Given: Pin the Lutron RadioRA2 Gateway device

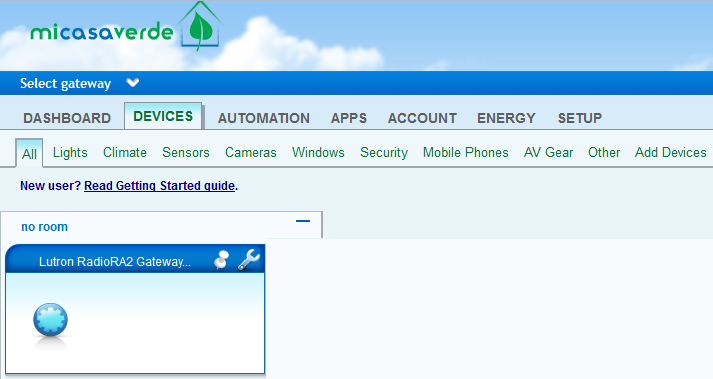Looking at the screenshot, I should (x=221, y=260).
